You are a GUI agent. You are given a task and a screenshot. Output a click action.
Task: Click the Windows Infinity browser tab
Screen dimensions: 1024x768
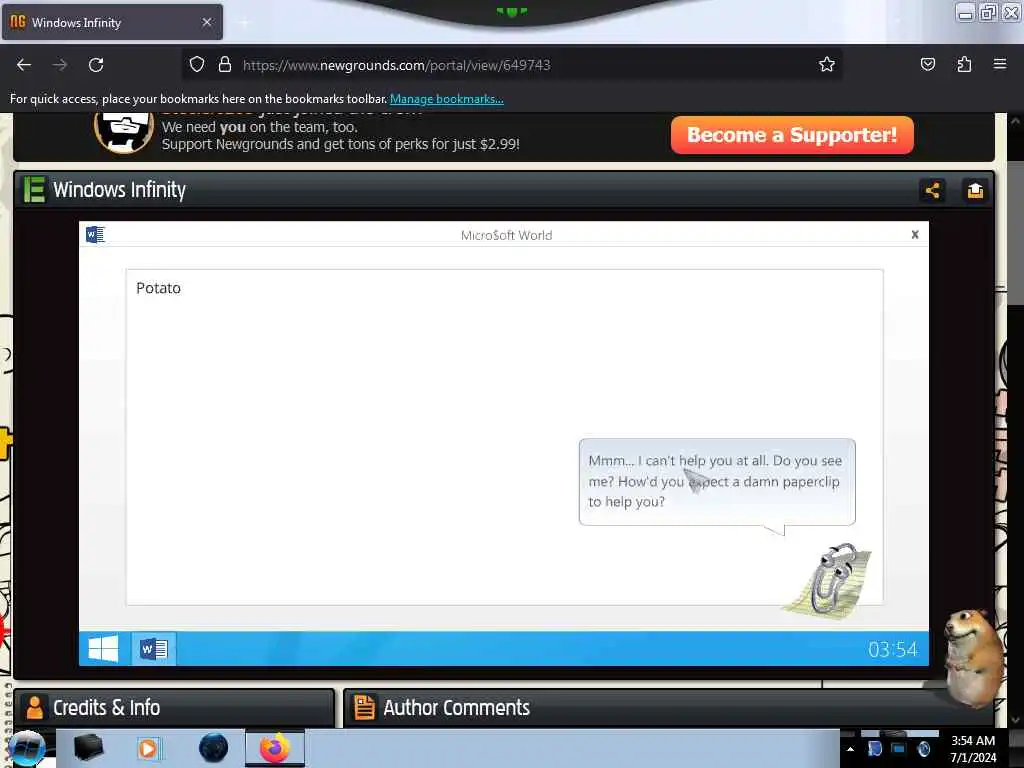[x=112, y=22]
